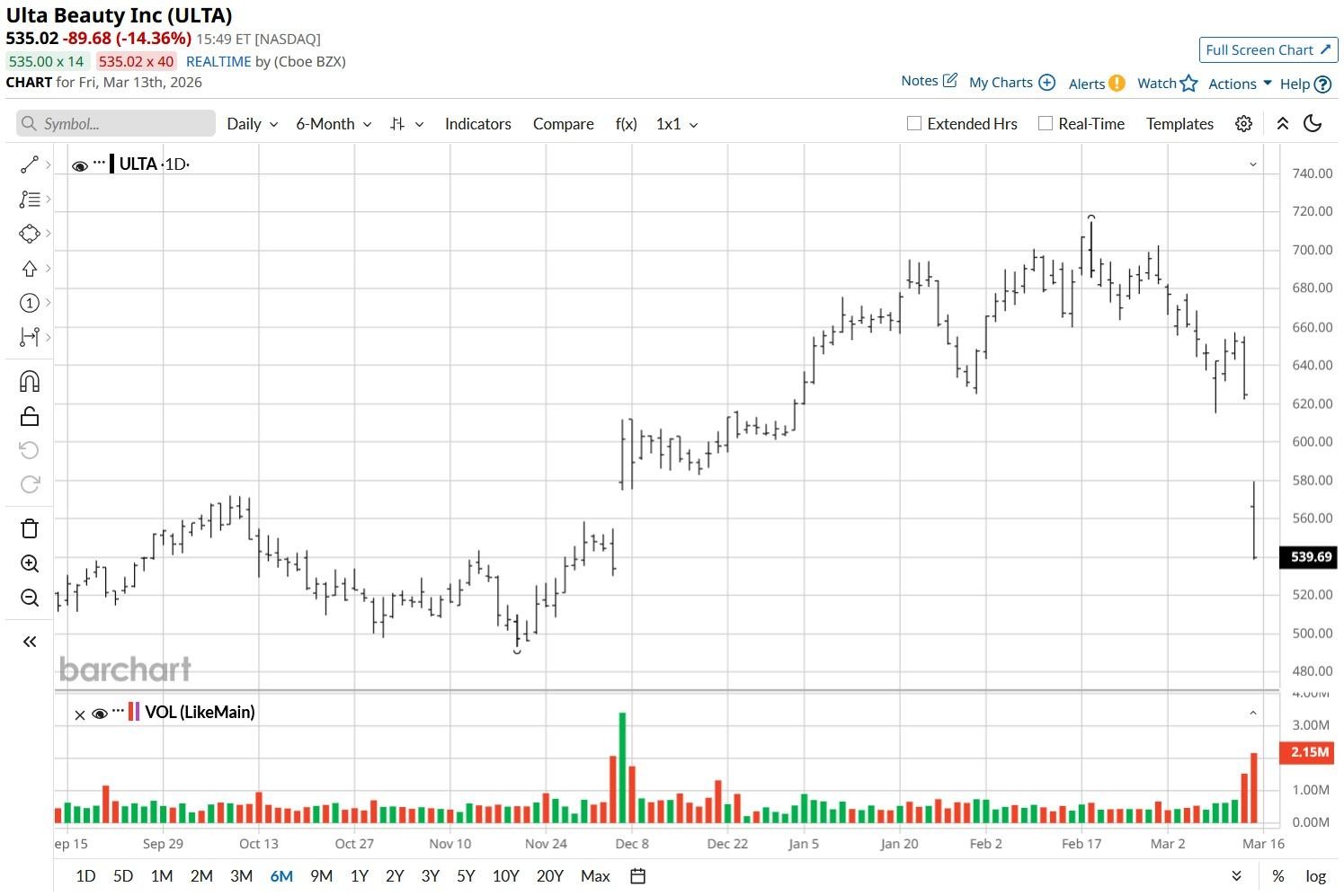The image size is (1344, 896).
Task: Toggle visibility of the VOL indicator
Action: tap(100, 714)
